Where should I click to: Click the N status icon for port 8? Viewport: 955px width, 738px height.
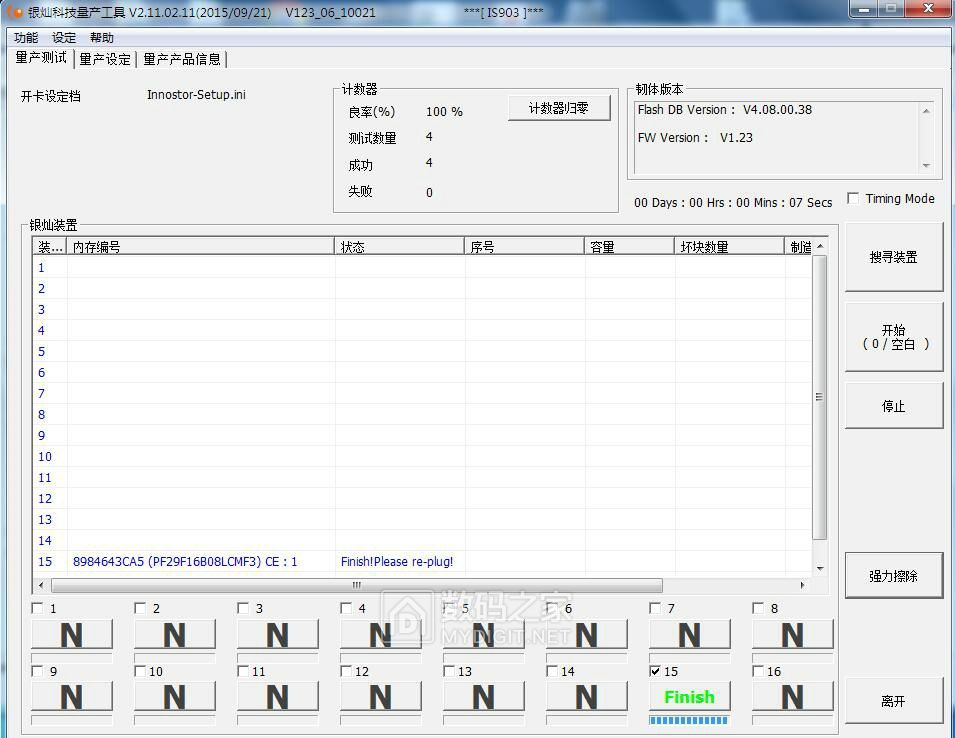tap(792, 634)
